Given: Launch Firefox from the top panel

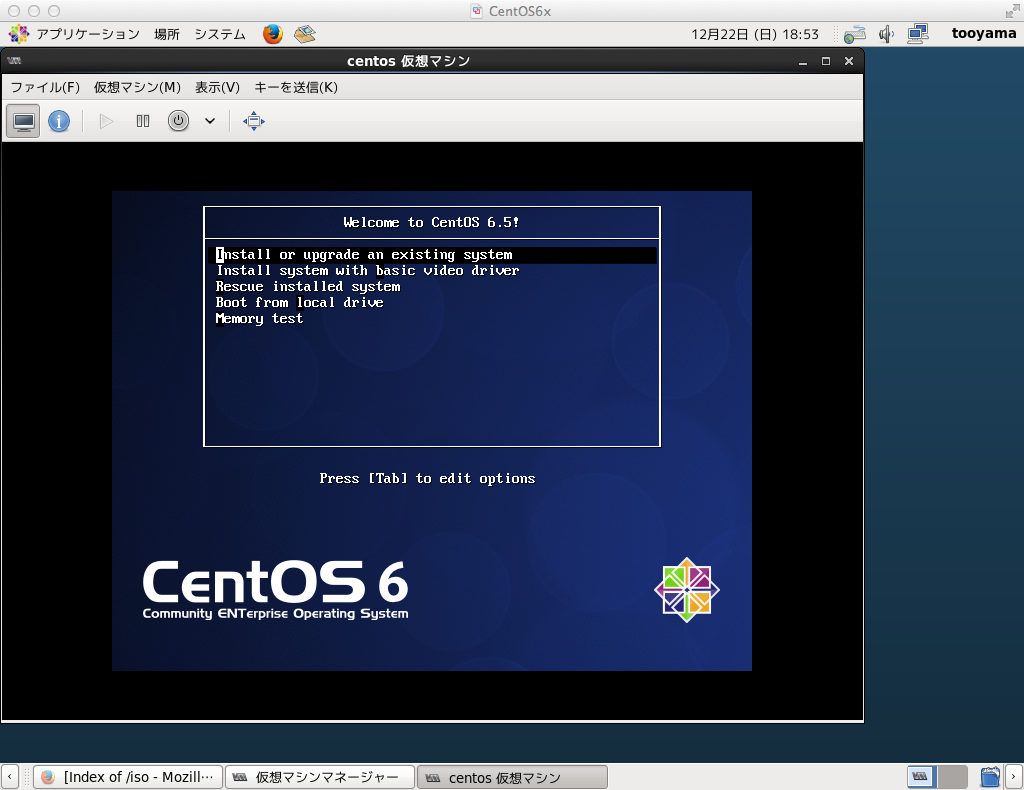Looking at the screenshot, I should click(x=272, y=34).
